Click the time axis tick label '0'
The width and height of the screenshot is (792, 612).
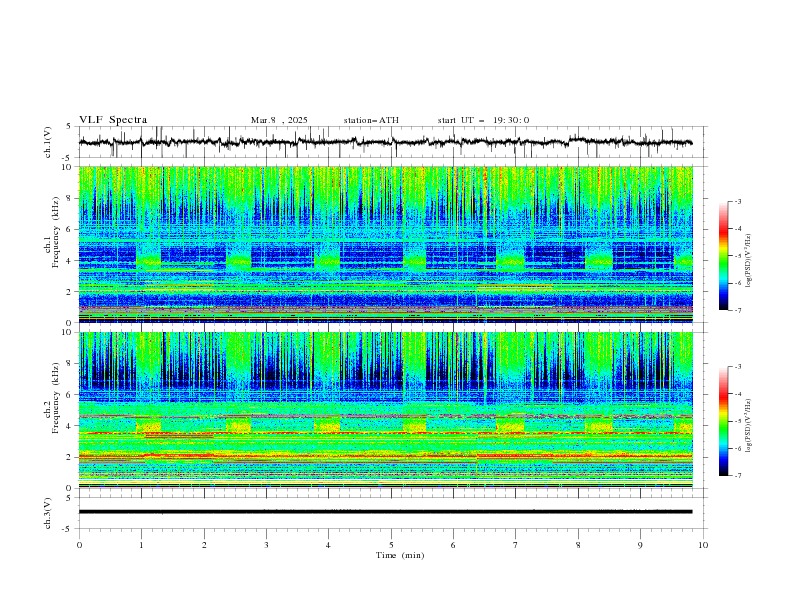click(x=79, y=545)
